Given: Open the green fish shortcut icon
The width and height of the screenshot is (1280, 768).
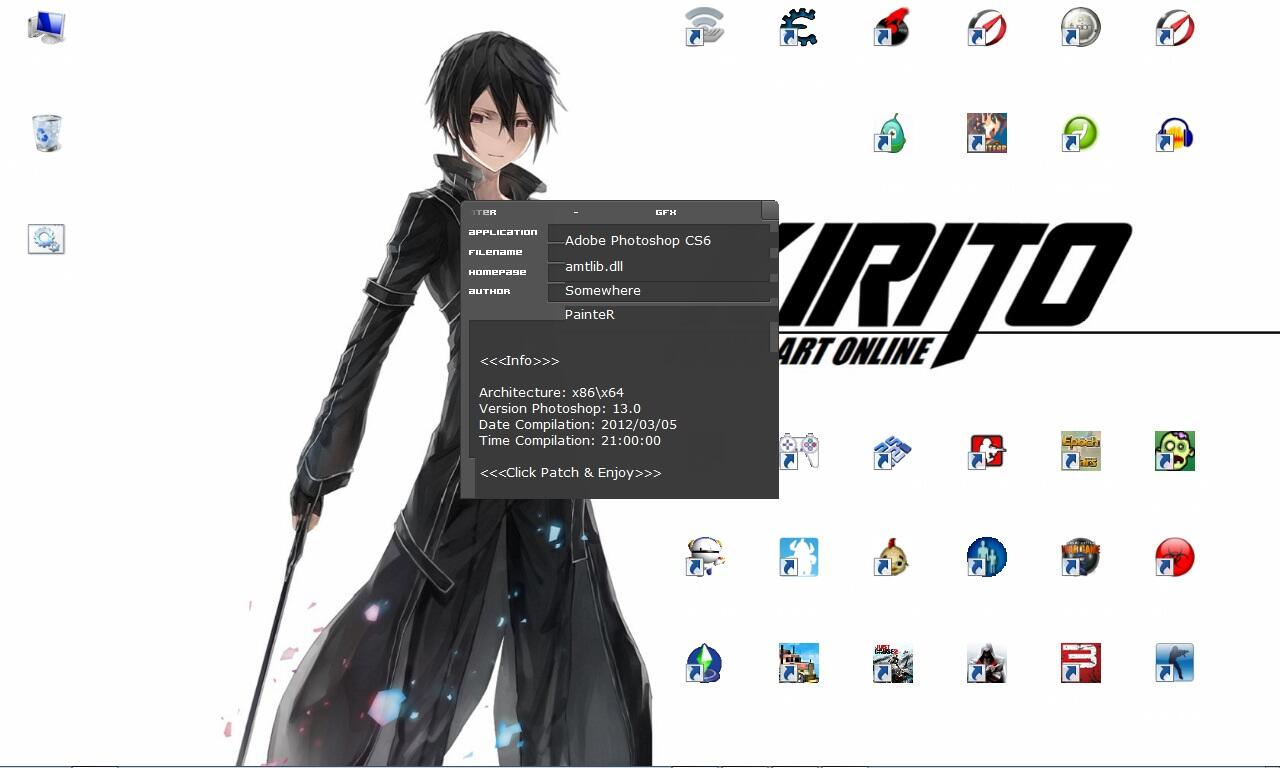Looking at the screenshot, I should (x=892, y=133).
